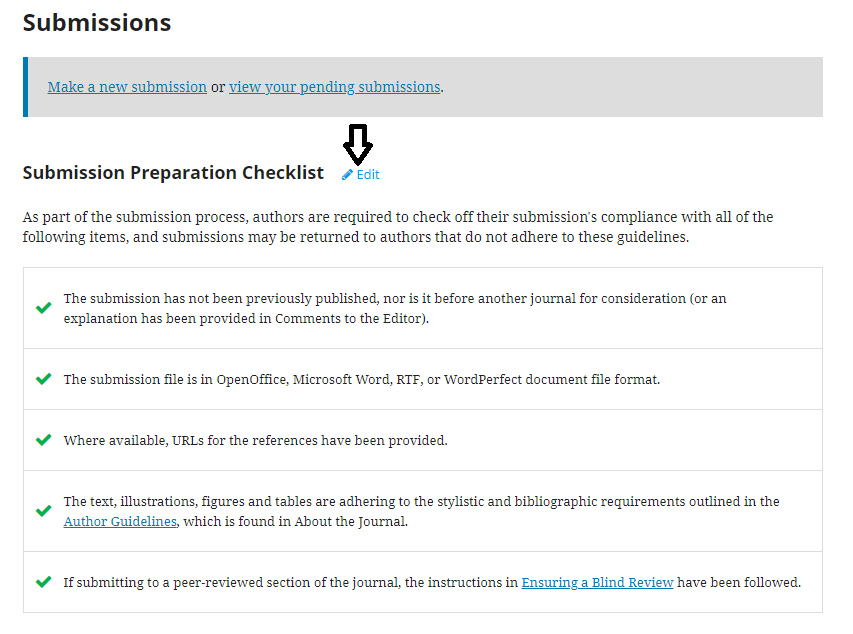Screen dimensions: 853x634
Task: Open the Ensuring a Blind Review link
Action: 597,582
